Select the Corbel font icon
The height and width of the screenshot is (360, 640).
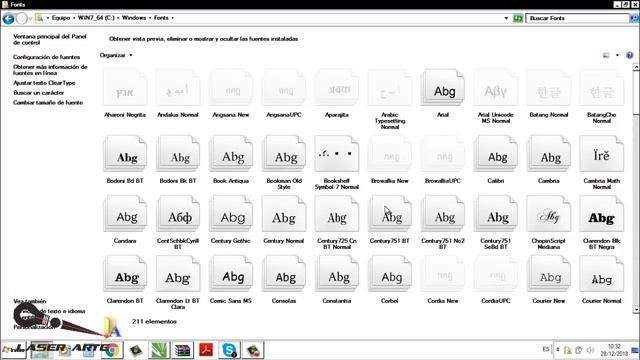pos(390,273)
